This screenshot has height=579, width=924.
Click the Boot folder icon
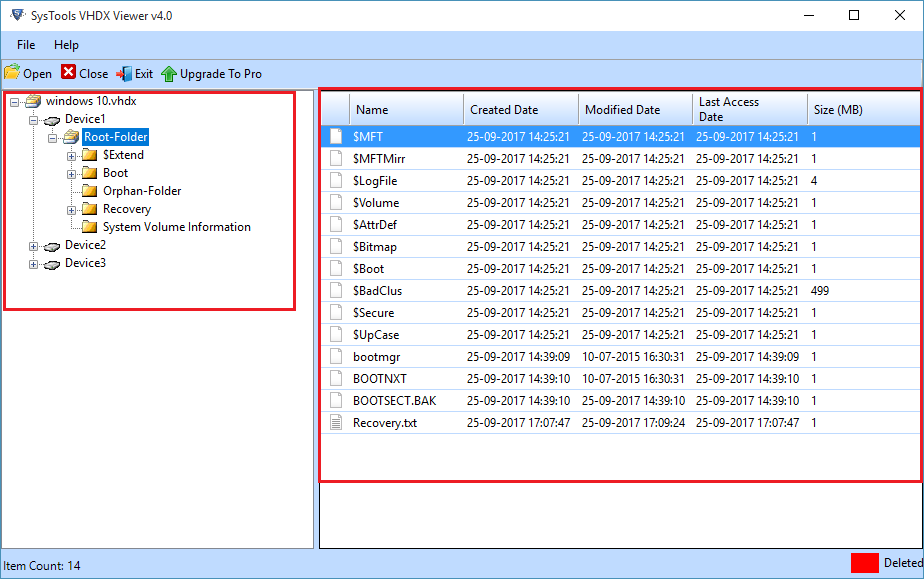coord(90,173)
